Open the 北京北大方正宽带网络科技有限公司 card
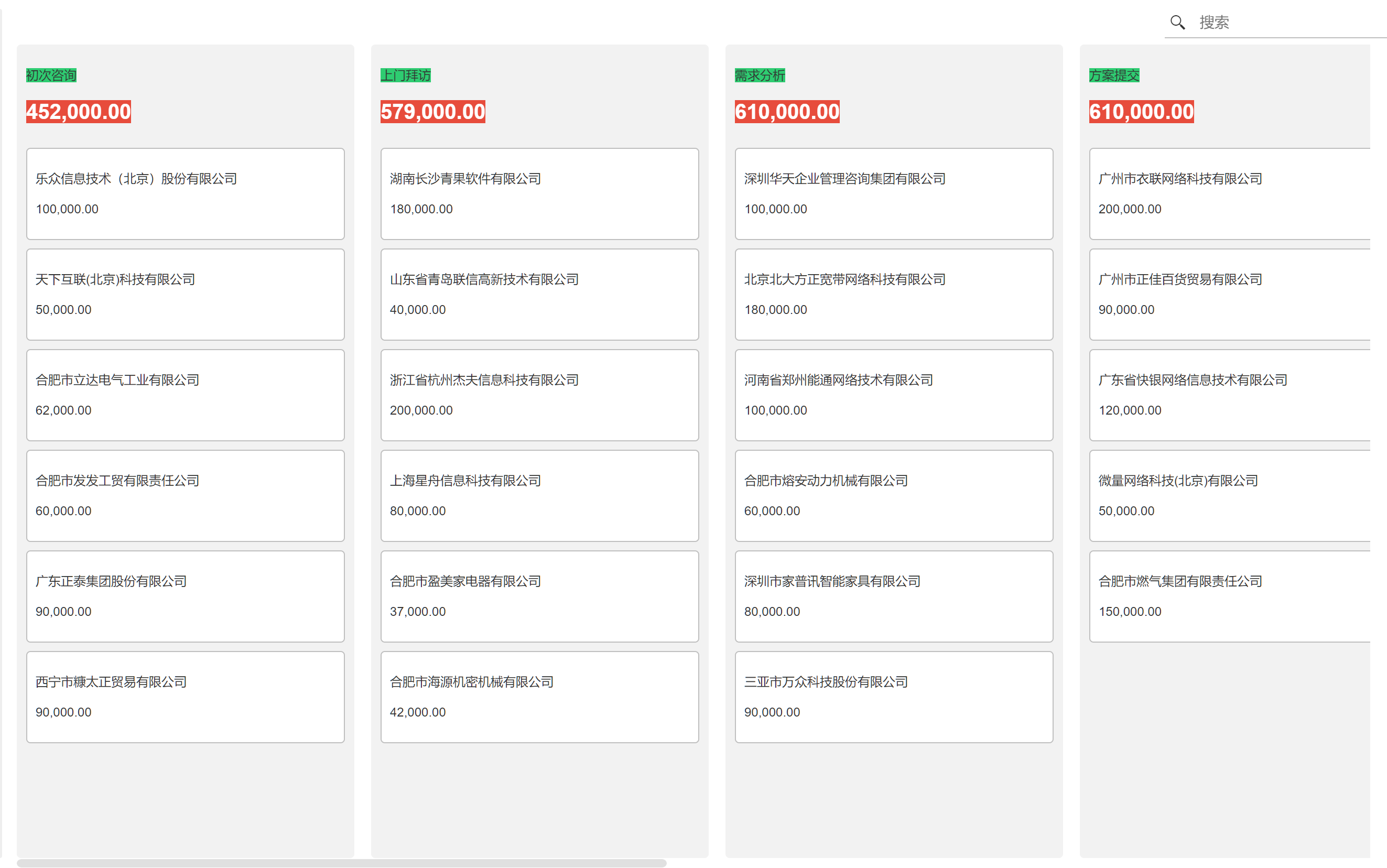1387x868 pixels. tap(894, 295)
